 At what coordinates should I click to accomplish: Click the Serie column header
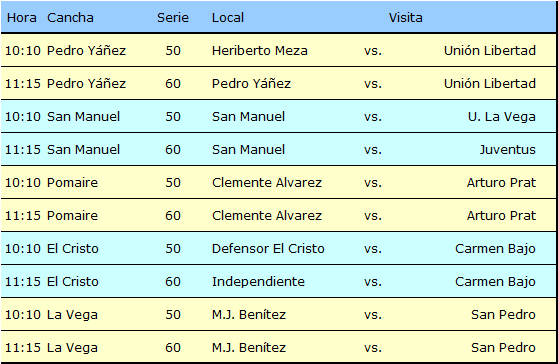tap(173, 17)
